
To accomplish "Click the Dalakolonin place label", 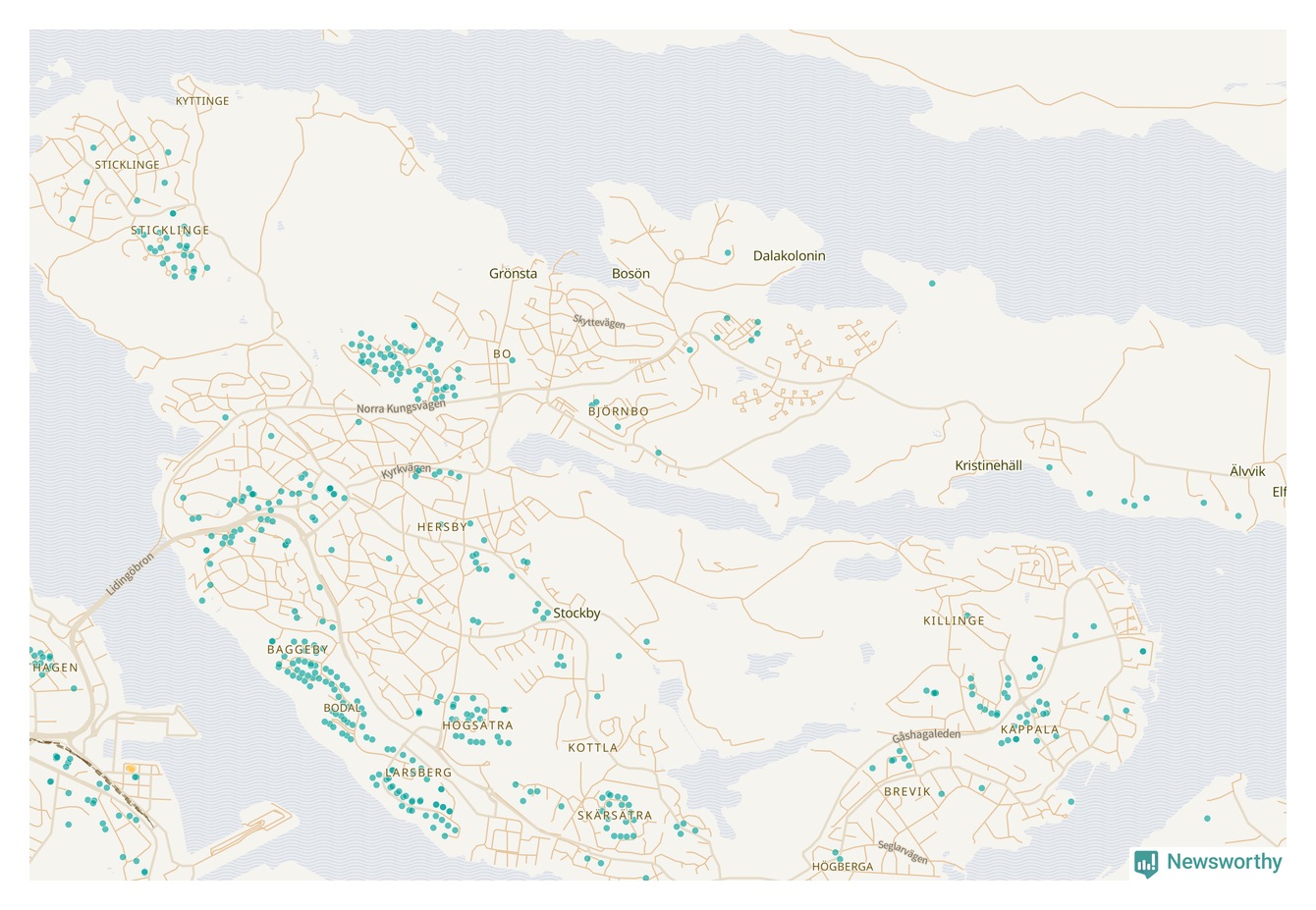I will (x=789, y=256).
